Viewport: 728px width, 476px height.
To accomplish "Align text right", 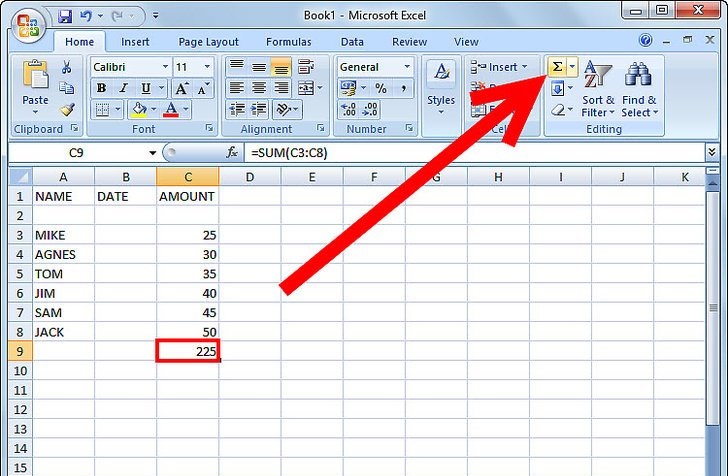I will pos(281,88).
